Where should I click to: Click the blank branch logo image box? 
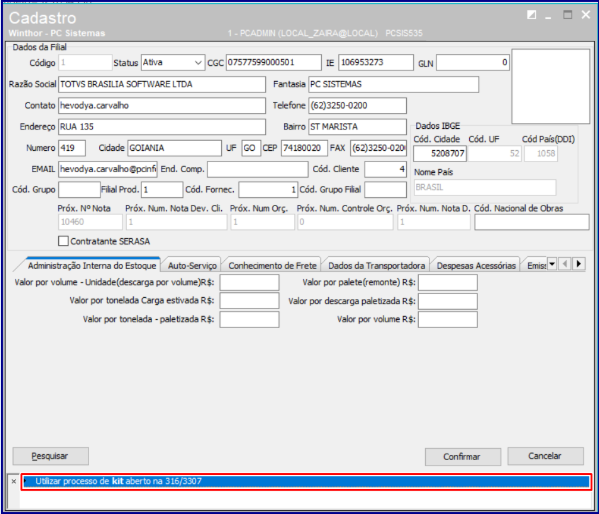coord(550,86)
